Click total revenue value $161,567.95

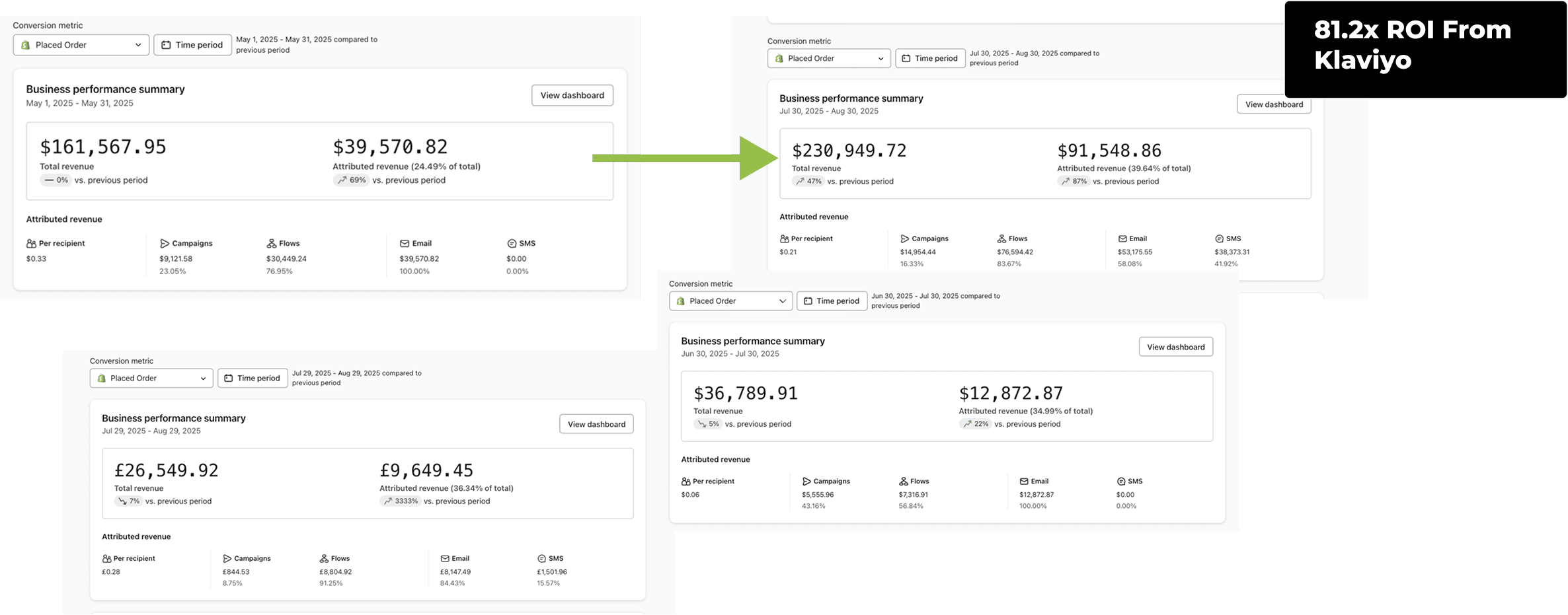coord(103,147)
